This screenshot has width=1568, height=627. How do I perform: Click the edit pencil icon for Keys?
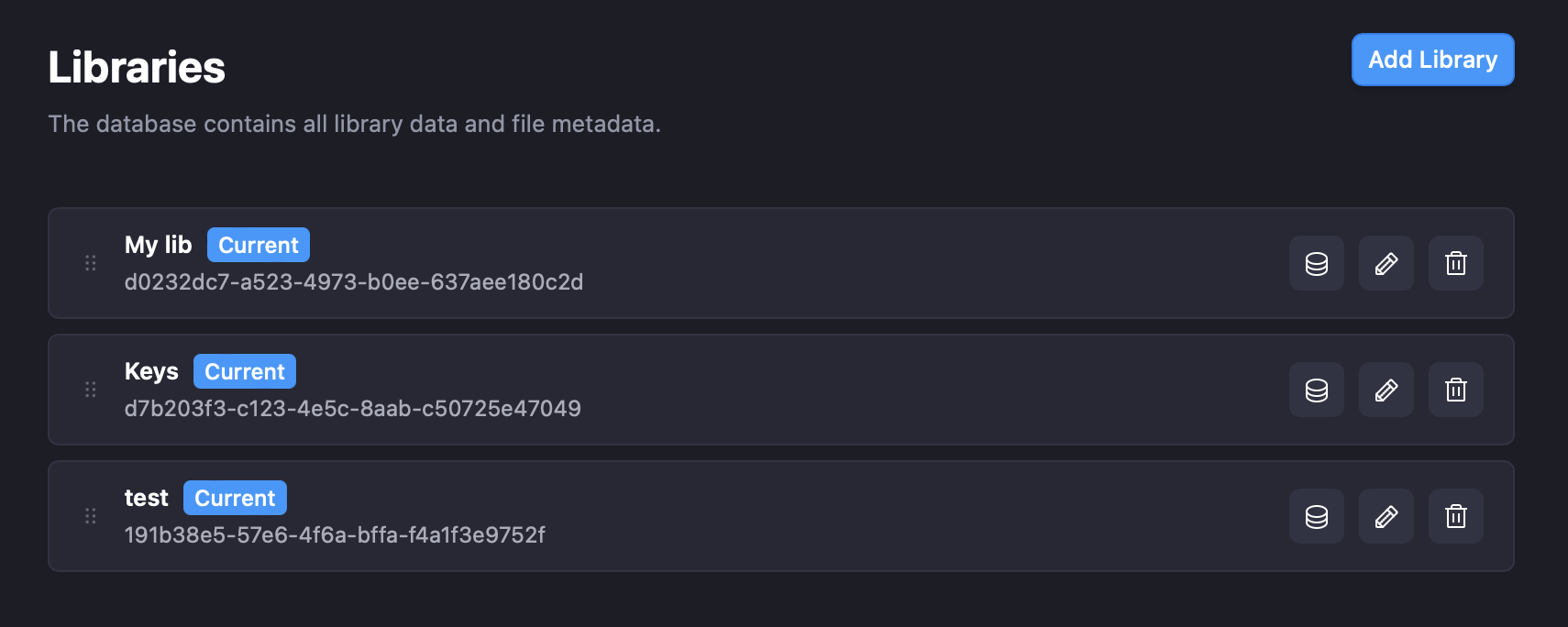[1386, 390]
